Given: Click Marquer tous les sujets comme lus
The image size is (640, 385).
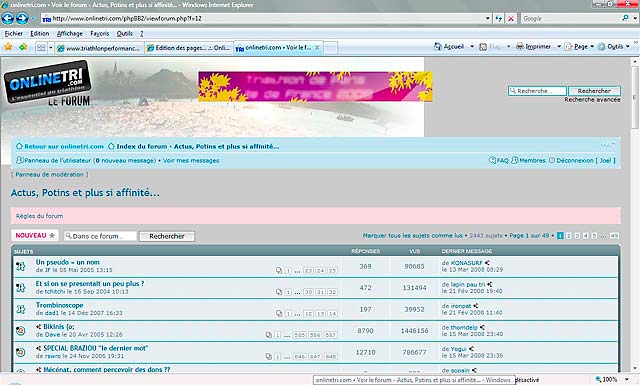Looking at the screenshot, I should click(x=412, y=236).
